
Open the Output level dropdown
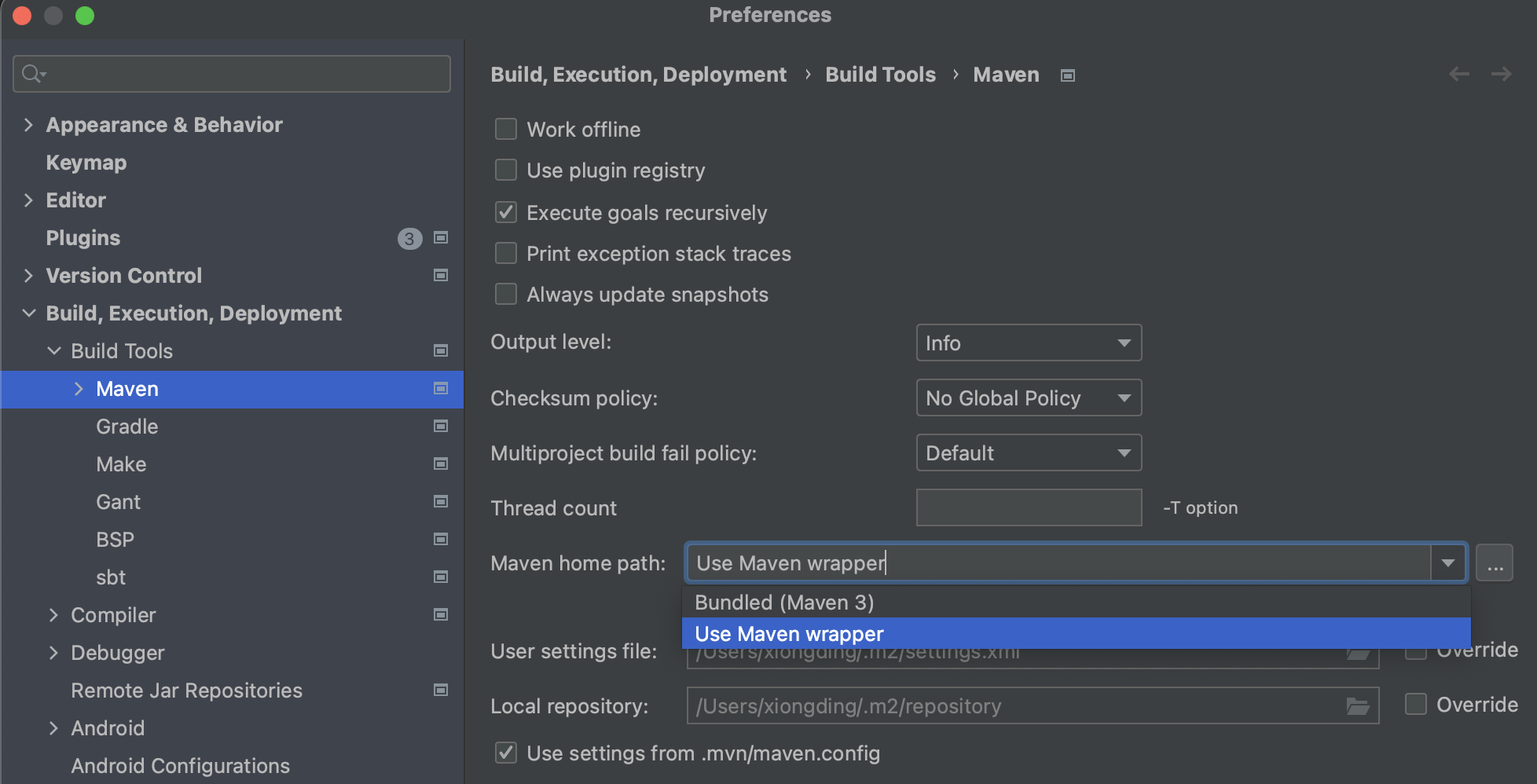pos(1029,343)
